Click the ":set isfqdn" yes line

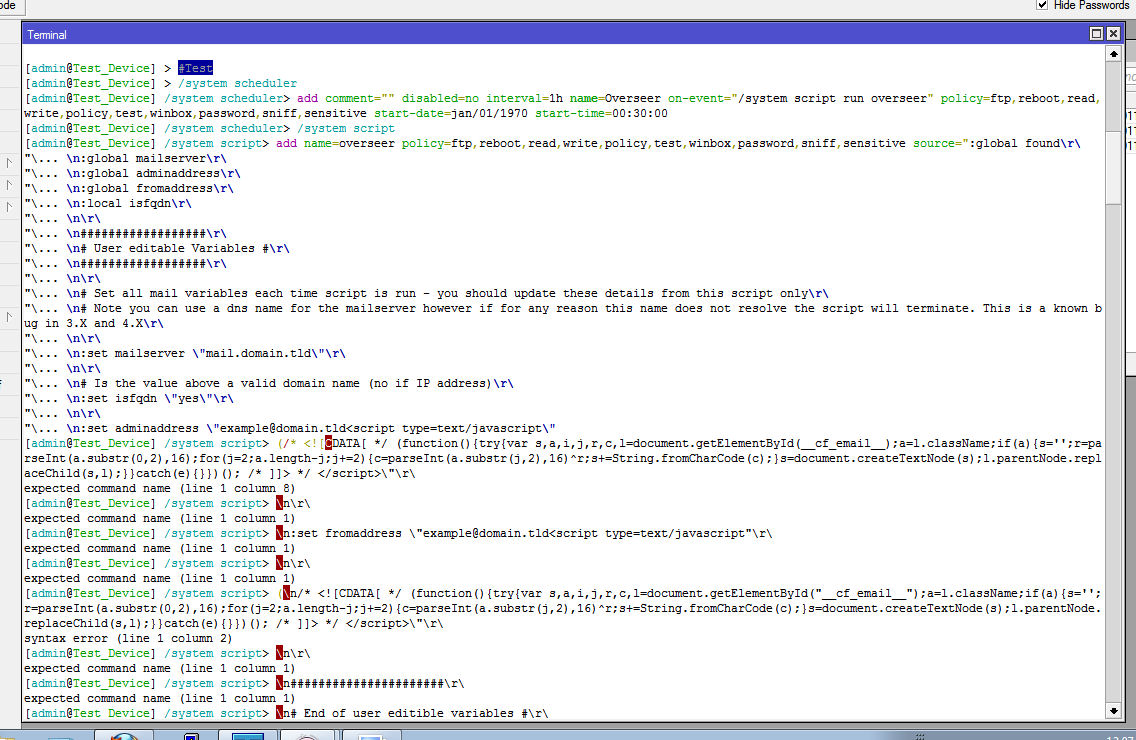pos(129,399)
